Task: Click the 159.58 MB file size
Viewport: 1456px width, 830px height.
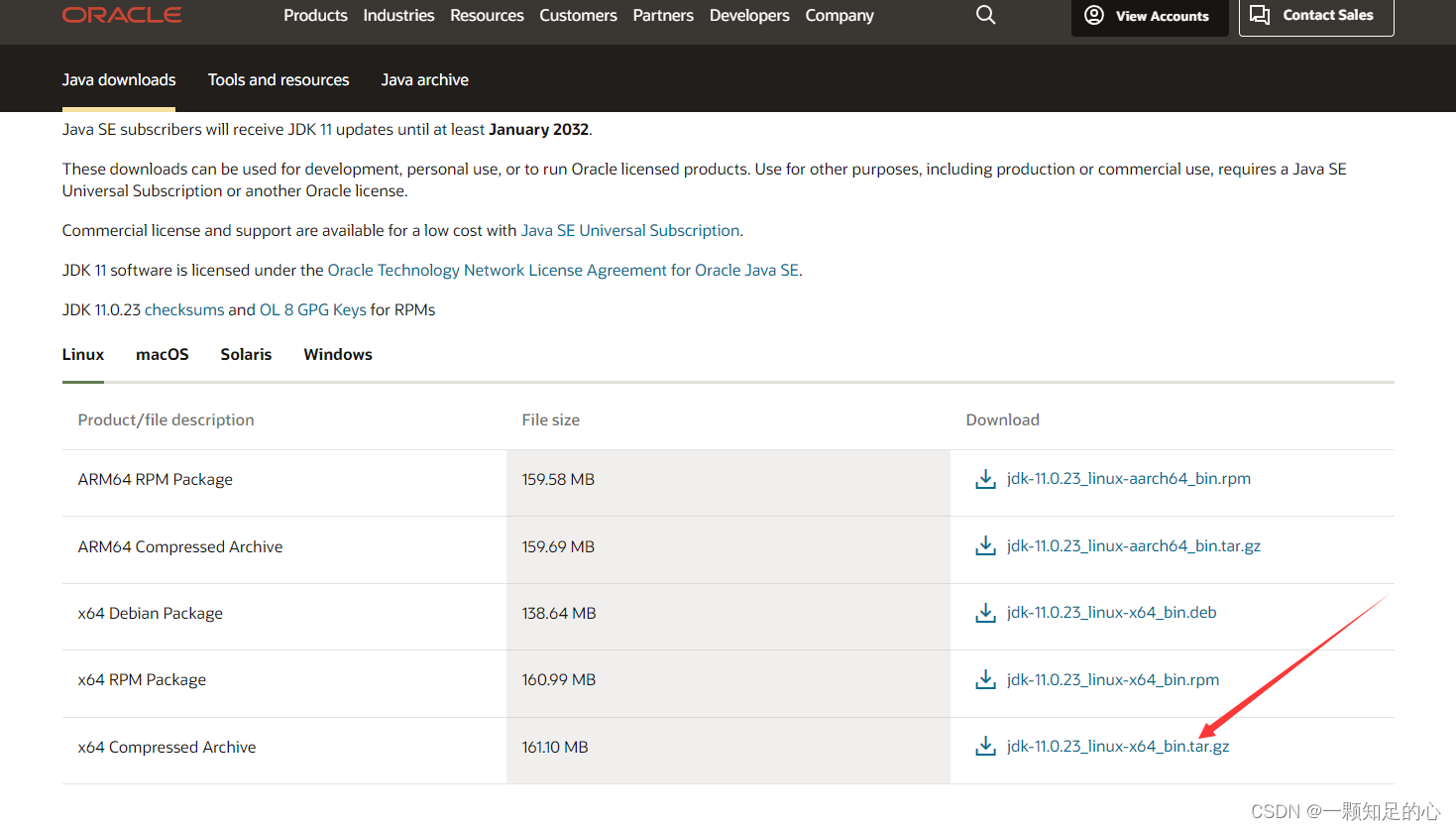Action: pos(558,479)
